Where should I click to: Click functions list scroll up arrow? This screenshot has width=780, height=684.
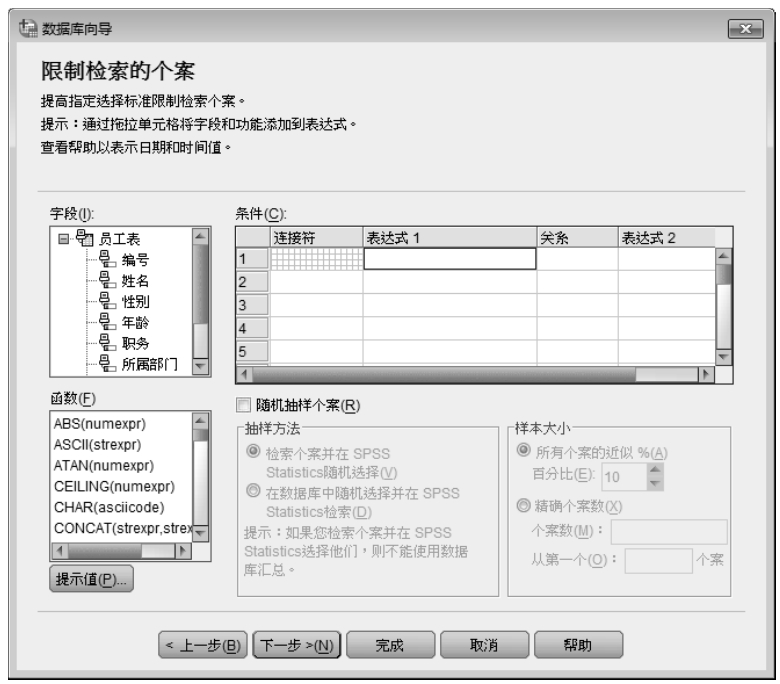pyautogui.click(x=200, y=420)
